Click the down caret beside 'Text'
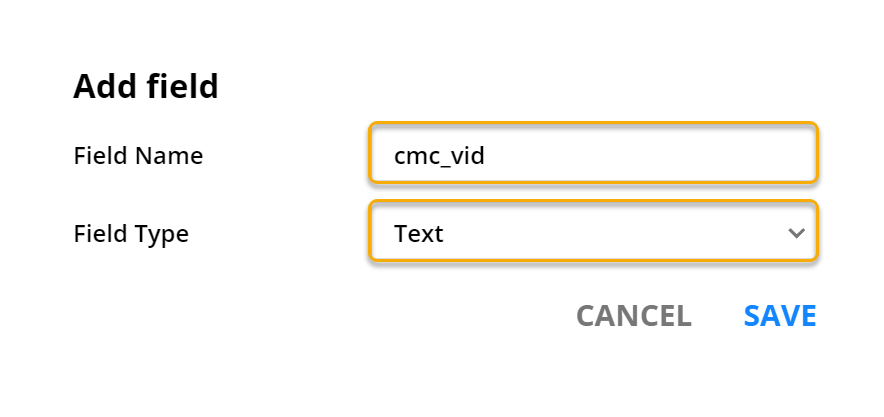The height and width of the screenshot is (417, 884). 796,233
